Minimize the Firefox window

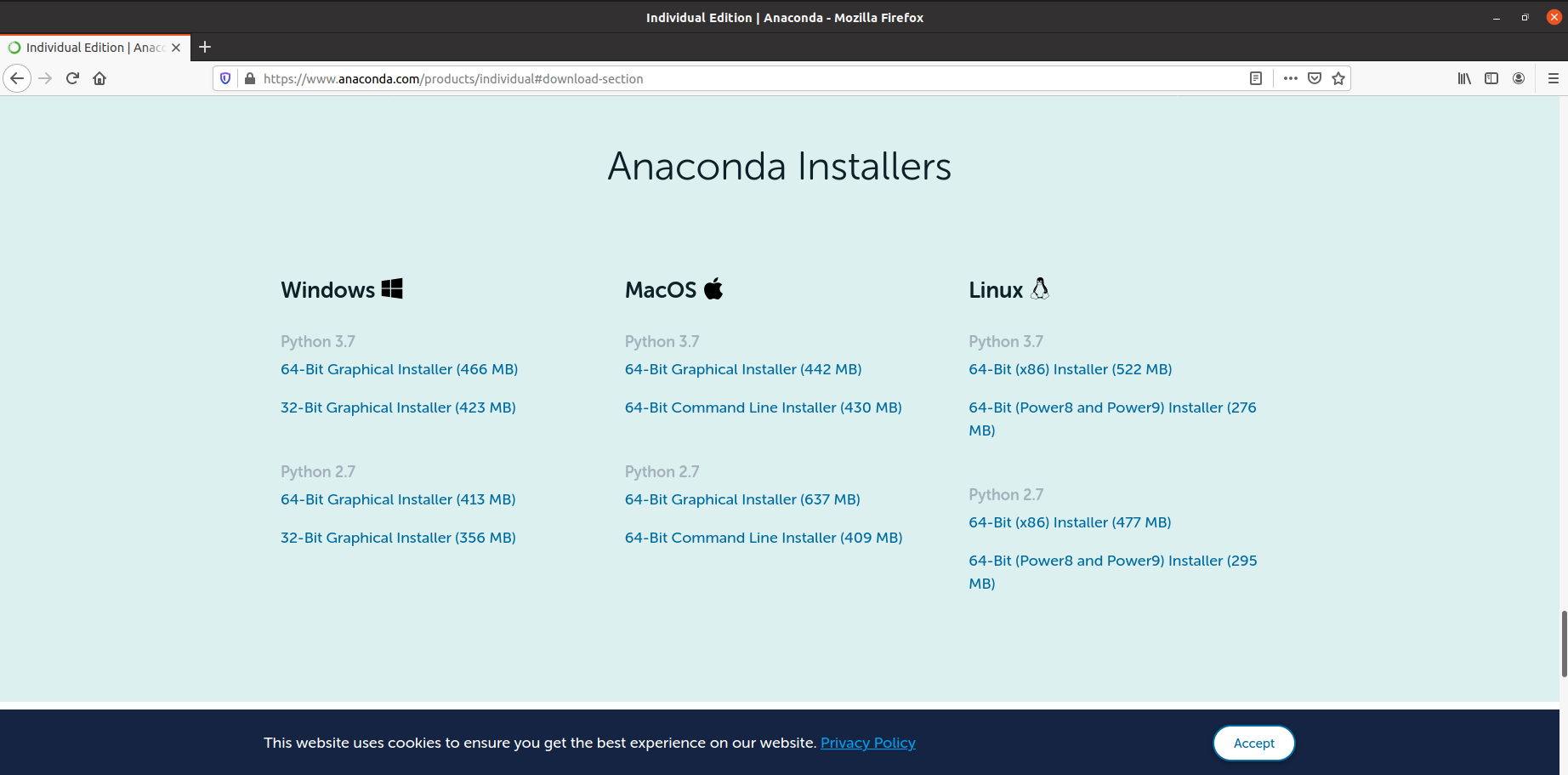[1497, 17]
